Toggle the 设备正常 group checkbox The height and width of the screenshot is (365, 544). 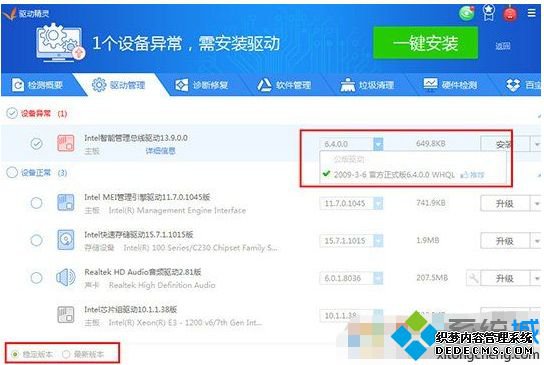coord(12,172)
